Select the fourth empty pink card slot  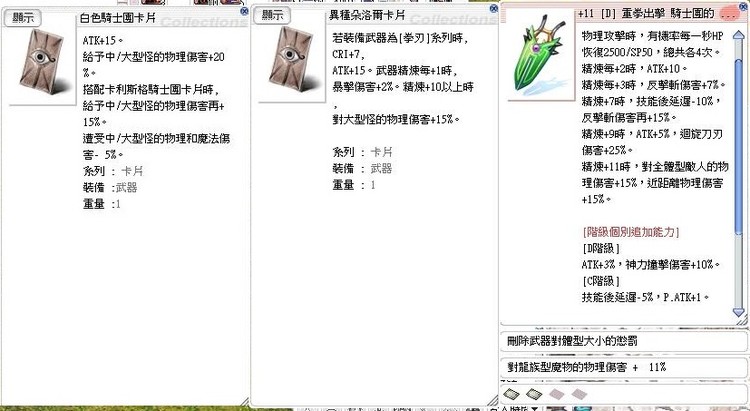click(579, 394)
